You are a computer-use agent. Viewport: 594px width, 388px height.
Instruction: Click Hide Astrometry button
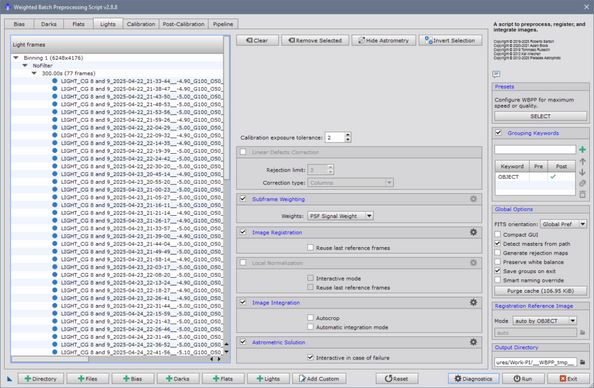tap(383, 40)
